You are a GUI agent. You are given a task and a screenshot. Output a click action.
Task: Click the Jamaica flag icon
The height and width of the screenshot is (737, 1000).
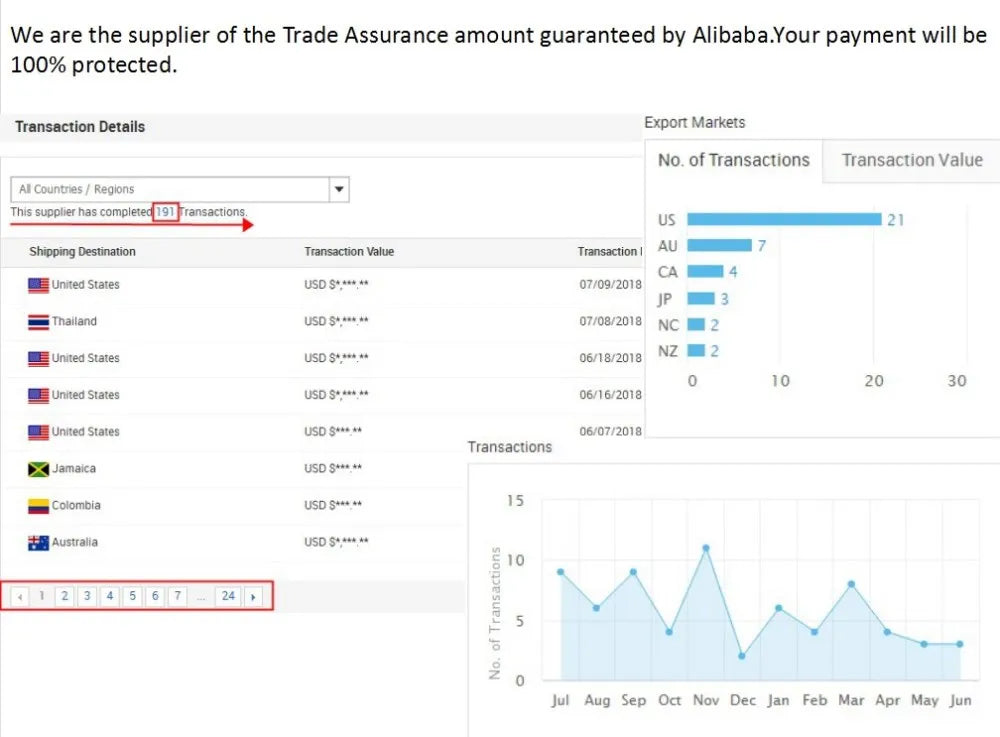point(38,469)
